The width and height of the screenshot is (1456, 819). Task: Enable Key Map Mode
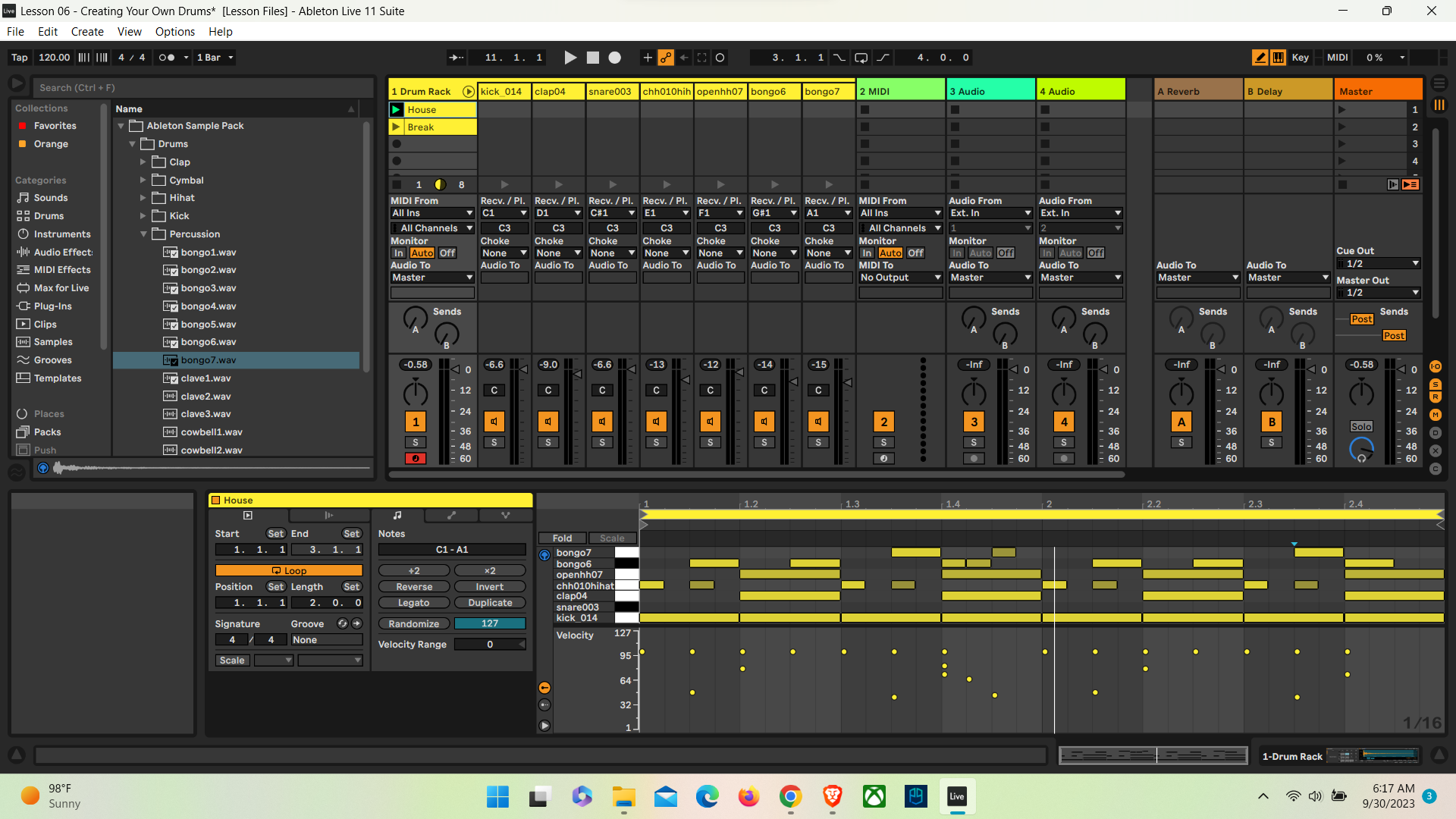tap(1301, 58)
